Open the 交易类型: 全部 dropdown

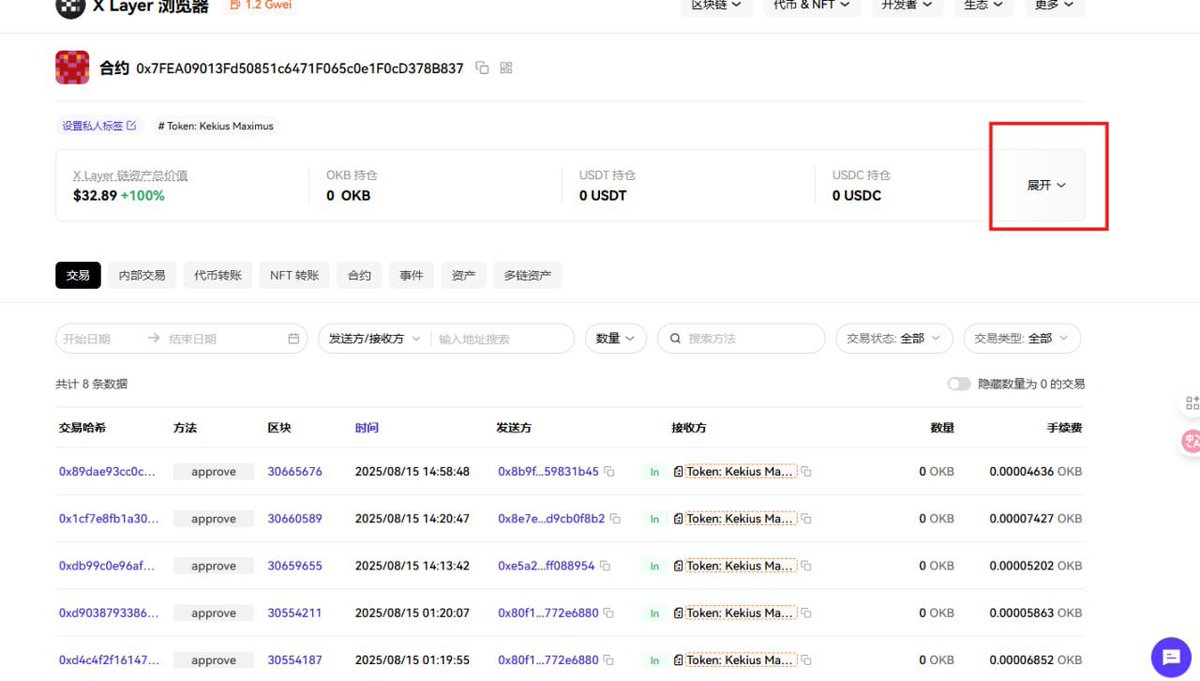[1022, 339]
